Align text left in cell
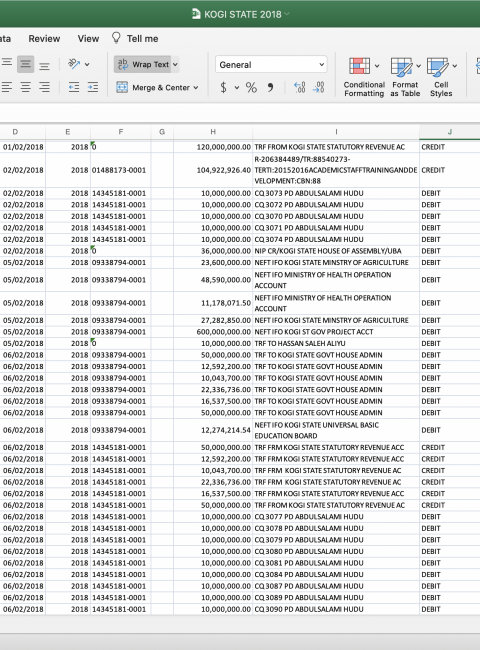480x650 pixels. [7, 87]
